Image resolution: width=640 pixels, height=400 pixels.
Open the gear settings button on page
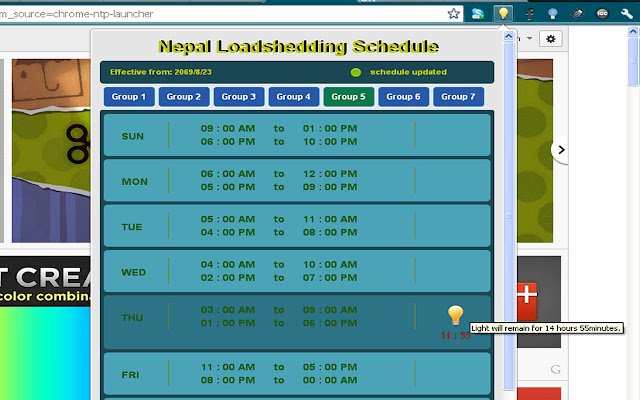(551, 39)
